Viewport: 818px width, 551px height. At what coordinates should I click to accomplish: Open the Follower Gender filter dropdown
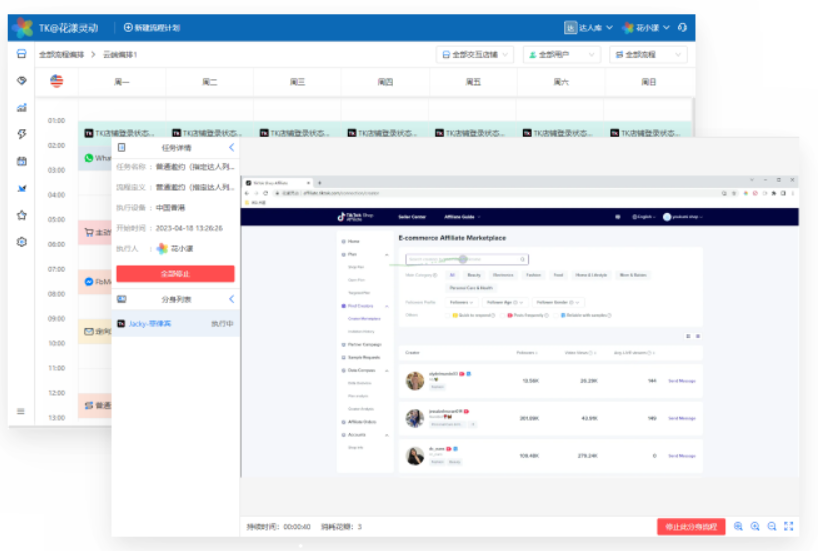558,302
